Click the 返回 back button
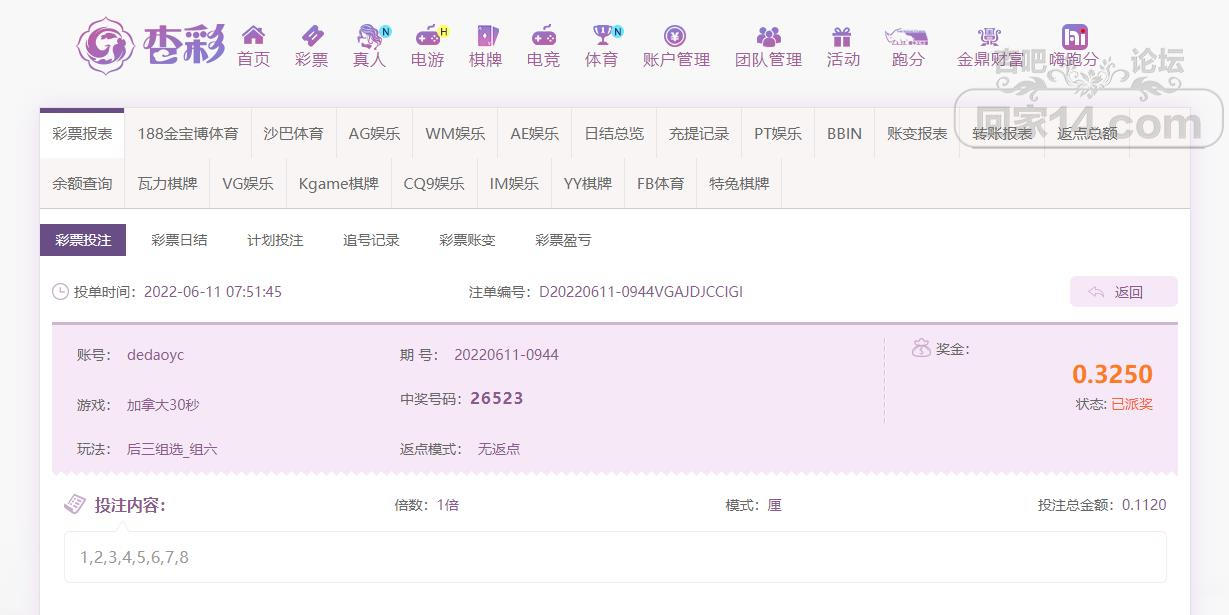This screenshot has height=615, width=1229. [x=1124, y=292]
